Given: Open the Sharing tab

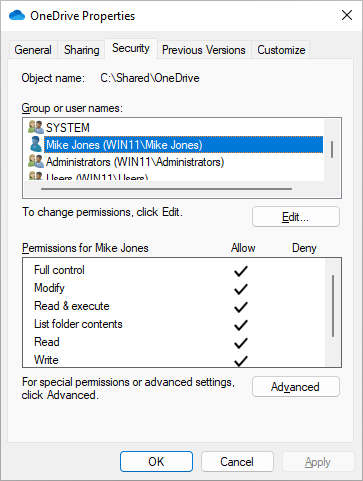Looking at the screenshot, I should click(x=82, y=50).
